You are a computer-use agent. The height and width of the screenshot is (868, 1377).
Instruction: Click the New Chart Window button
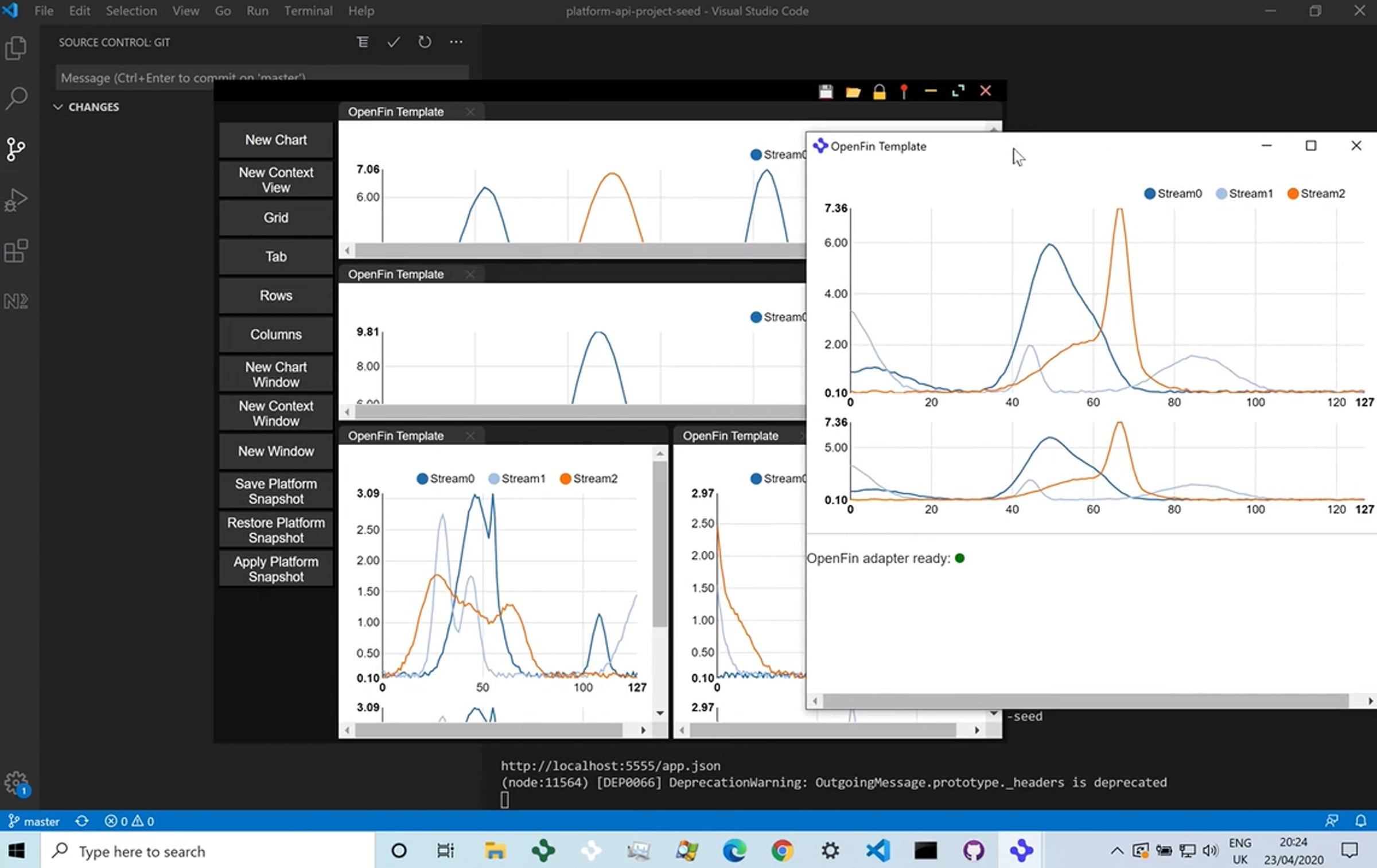[x=276, y=375]
